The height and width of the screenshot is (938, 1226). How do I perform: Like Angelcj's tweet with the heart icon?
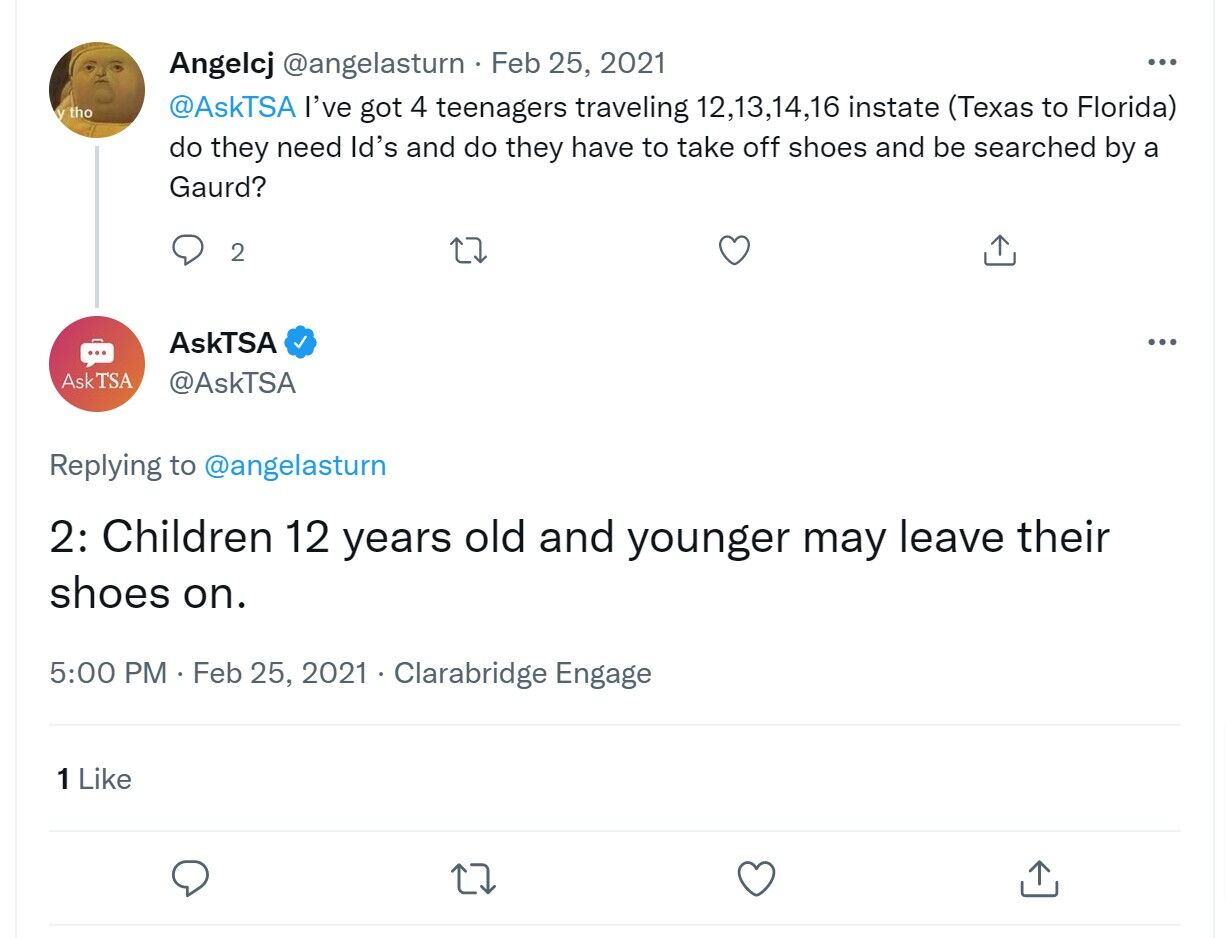tap(735, 250)
